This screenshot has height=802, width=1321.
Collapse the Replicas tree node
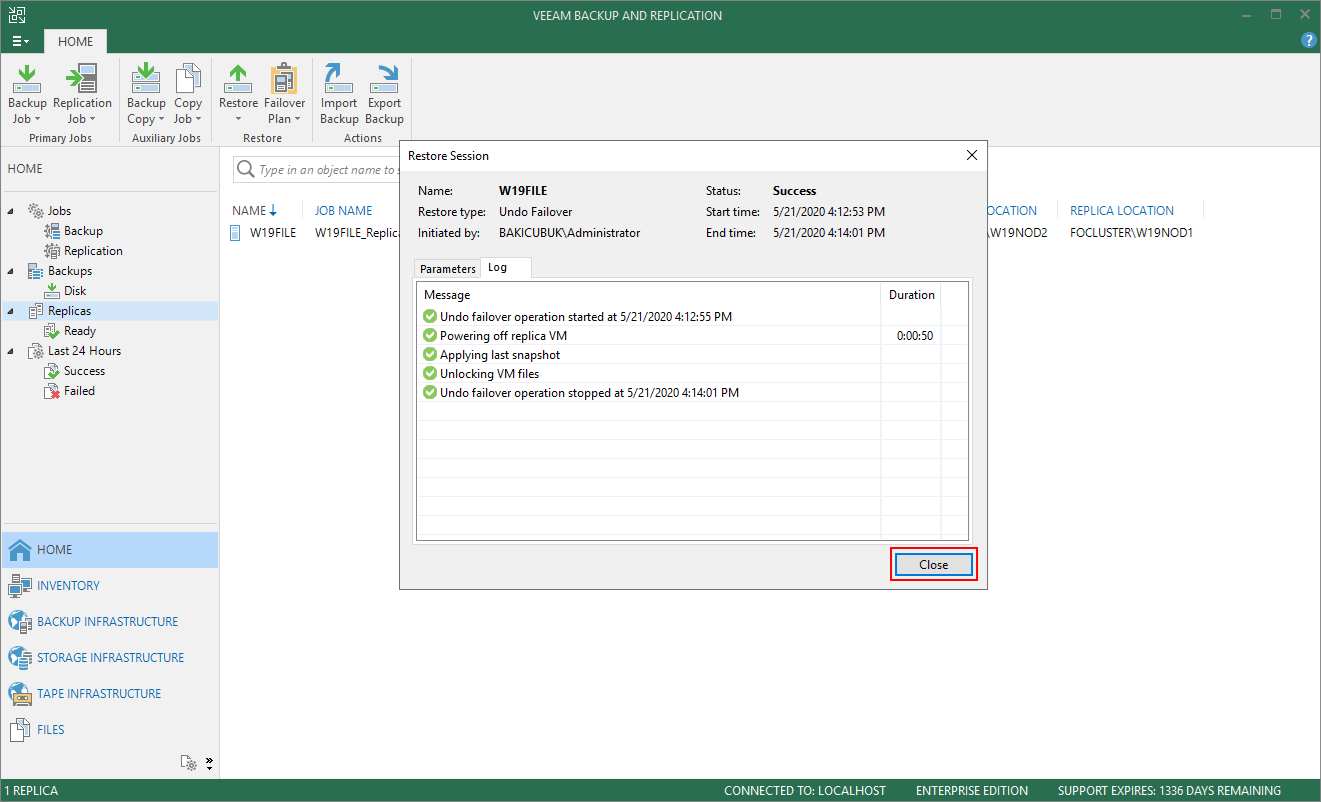click(11, 311)
